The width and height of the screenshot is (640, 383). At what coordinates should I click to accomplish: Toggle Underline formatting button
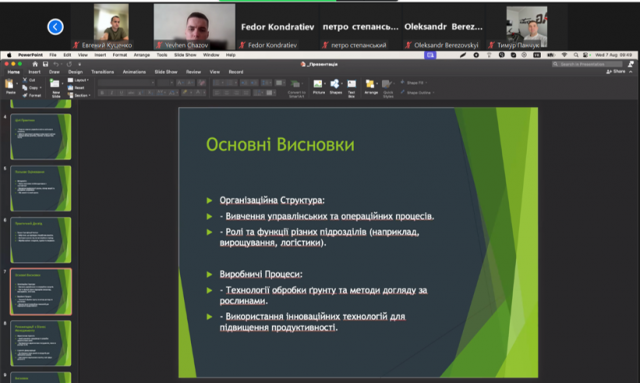[x=121, y=93]
